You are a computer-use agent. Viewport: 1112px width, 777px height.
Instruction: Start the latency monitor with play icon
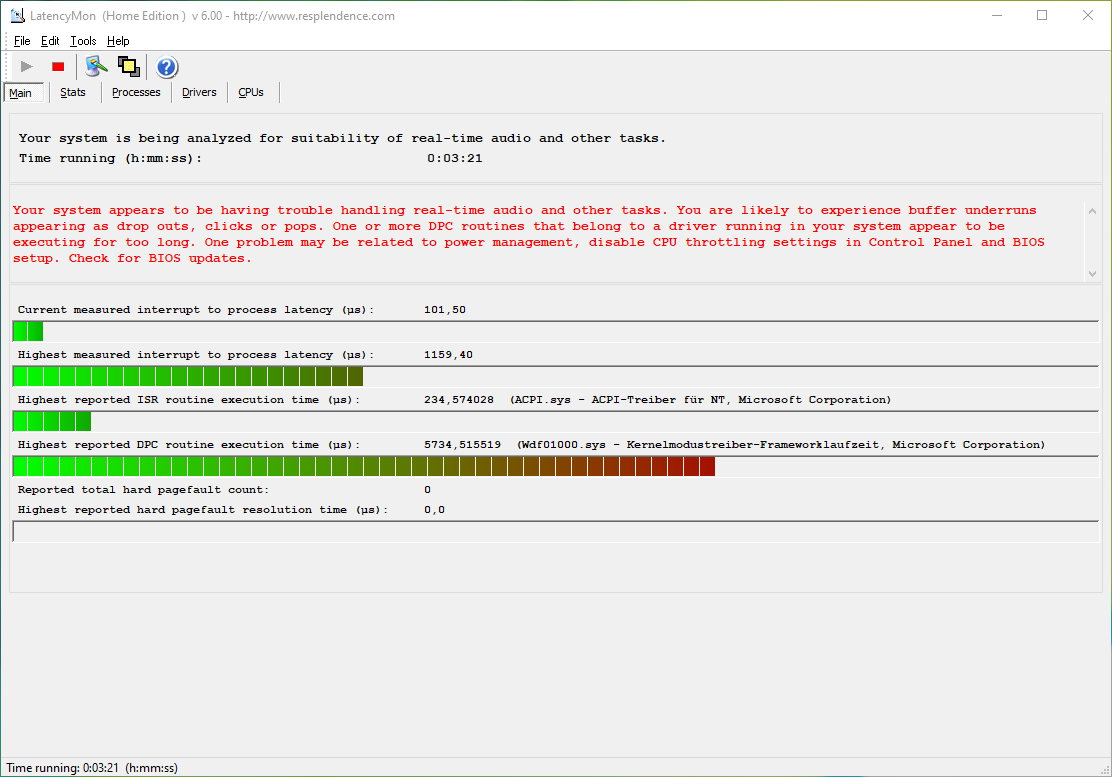[x=27, y=67]
